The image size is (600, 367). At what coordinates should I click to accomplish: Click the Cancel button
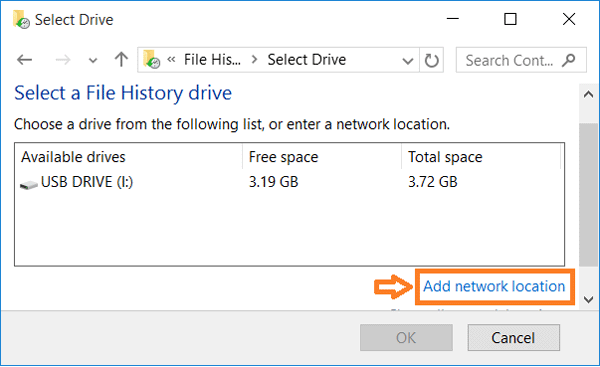[514, 338]
